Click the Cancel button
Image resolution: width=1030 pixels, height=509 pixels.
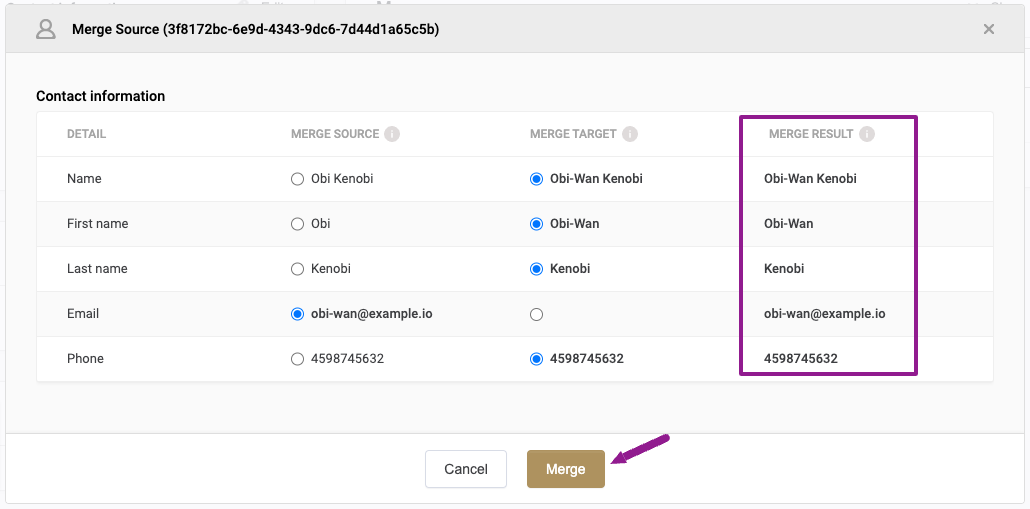point(466,469)
